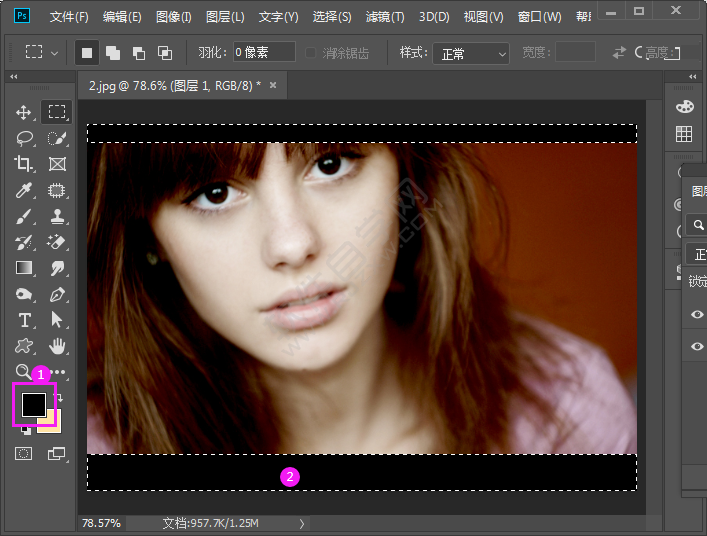Click the 羽化 feather input field
Screen dimensions: 707x536
[x=264, y=52]
